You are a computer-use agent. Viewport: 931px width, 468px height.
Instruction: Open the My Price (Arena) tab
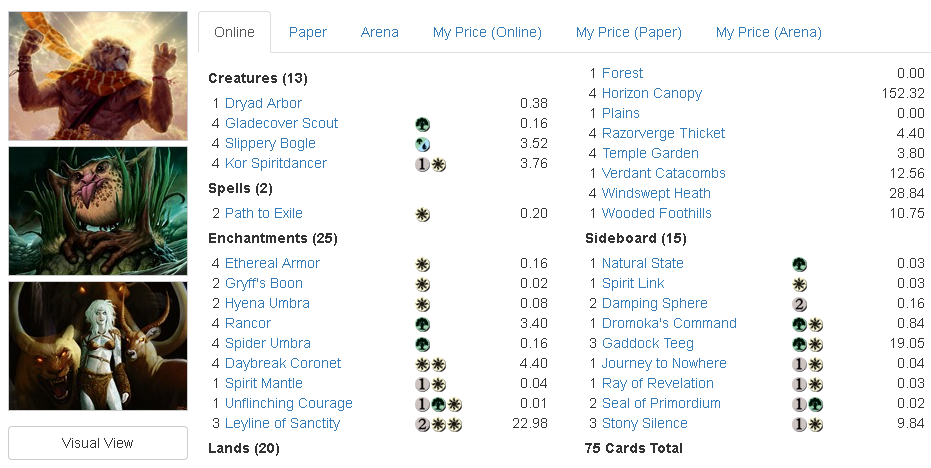[x=768, y=32]
